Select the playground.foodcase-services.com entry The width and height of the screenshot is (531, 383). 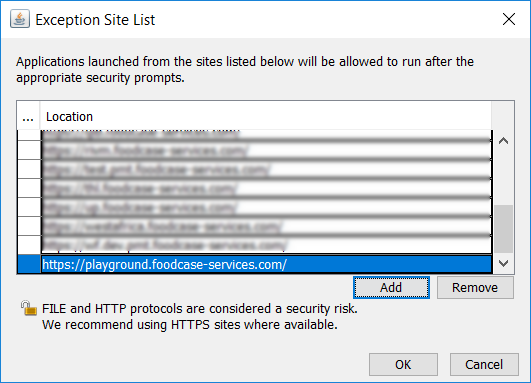(267, 264)
